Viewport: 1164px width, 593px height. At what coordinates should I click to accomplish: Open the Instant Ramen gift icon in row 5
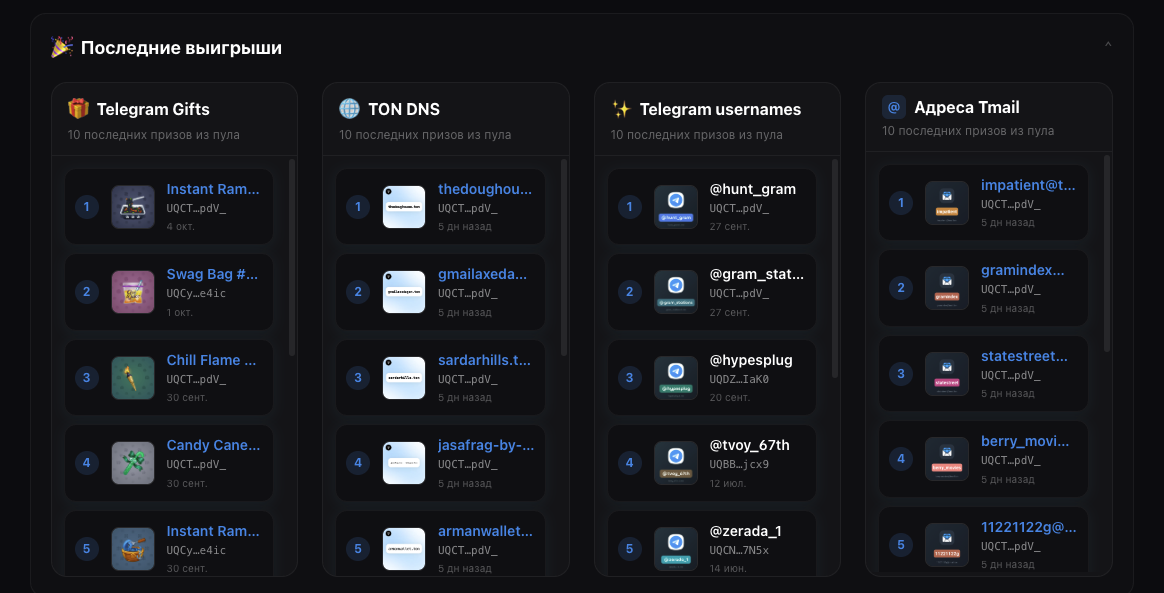pyautogui.click(x=133, y=549)
